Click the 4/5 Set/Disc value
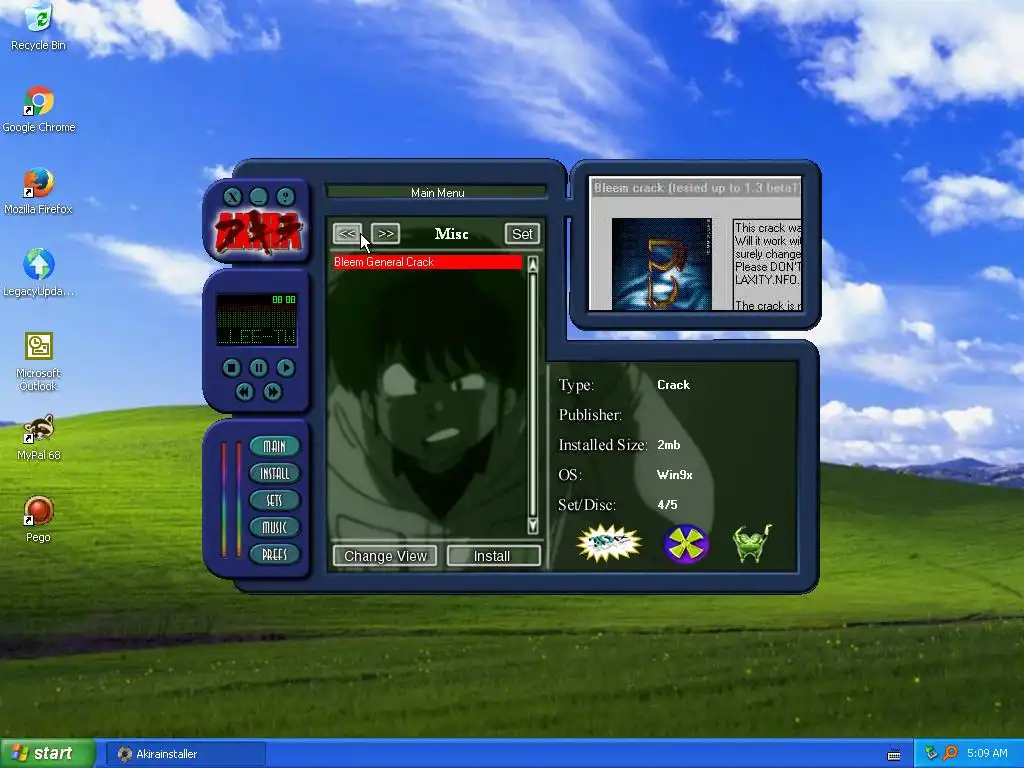Screen dimensions: 1024x768 click(667, 505)
